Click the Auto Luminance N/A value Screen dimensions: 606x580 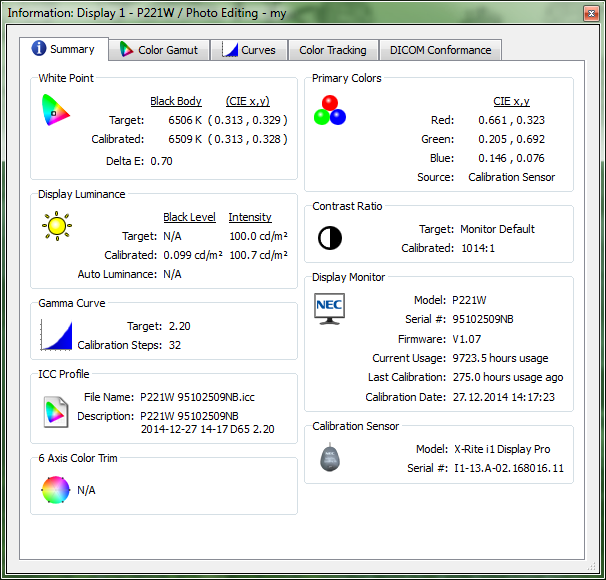[172, 274]
